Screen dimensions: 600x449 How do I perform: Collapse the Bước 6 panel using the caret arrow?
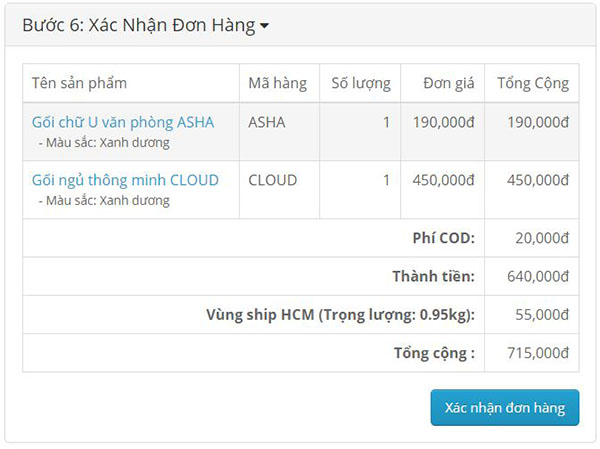click(264, 27)
